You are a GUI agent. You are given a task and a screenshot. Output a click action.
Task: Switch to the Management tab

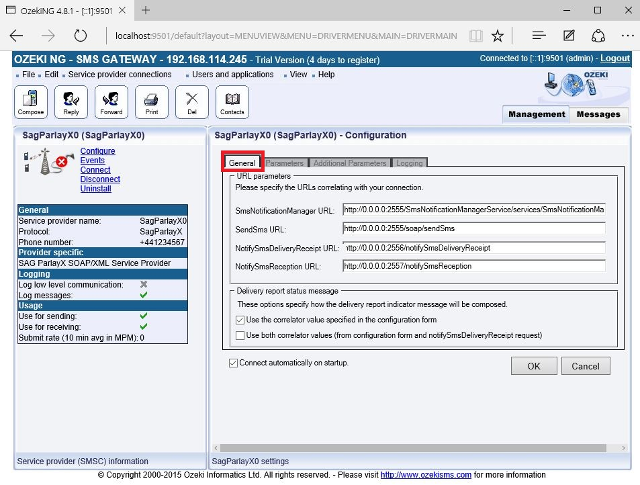coord(536,114)
